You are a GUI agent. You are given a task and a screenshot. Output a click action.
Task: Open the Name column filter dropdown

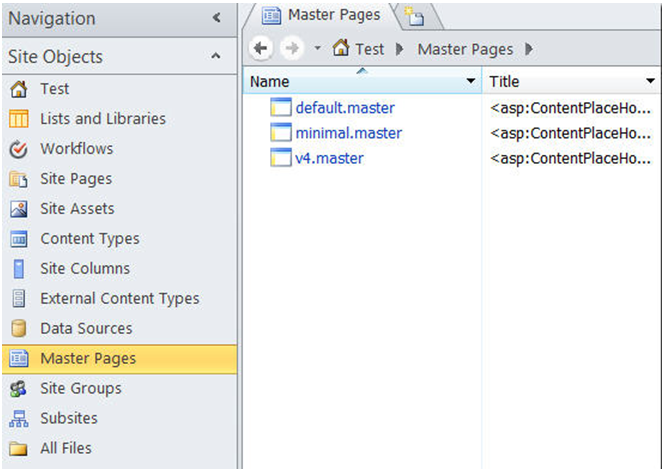pos(471,81)
